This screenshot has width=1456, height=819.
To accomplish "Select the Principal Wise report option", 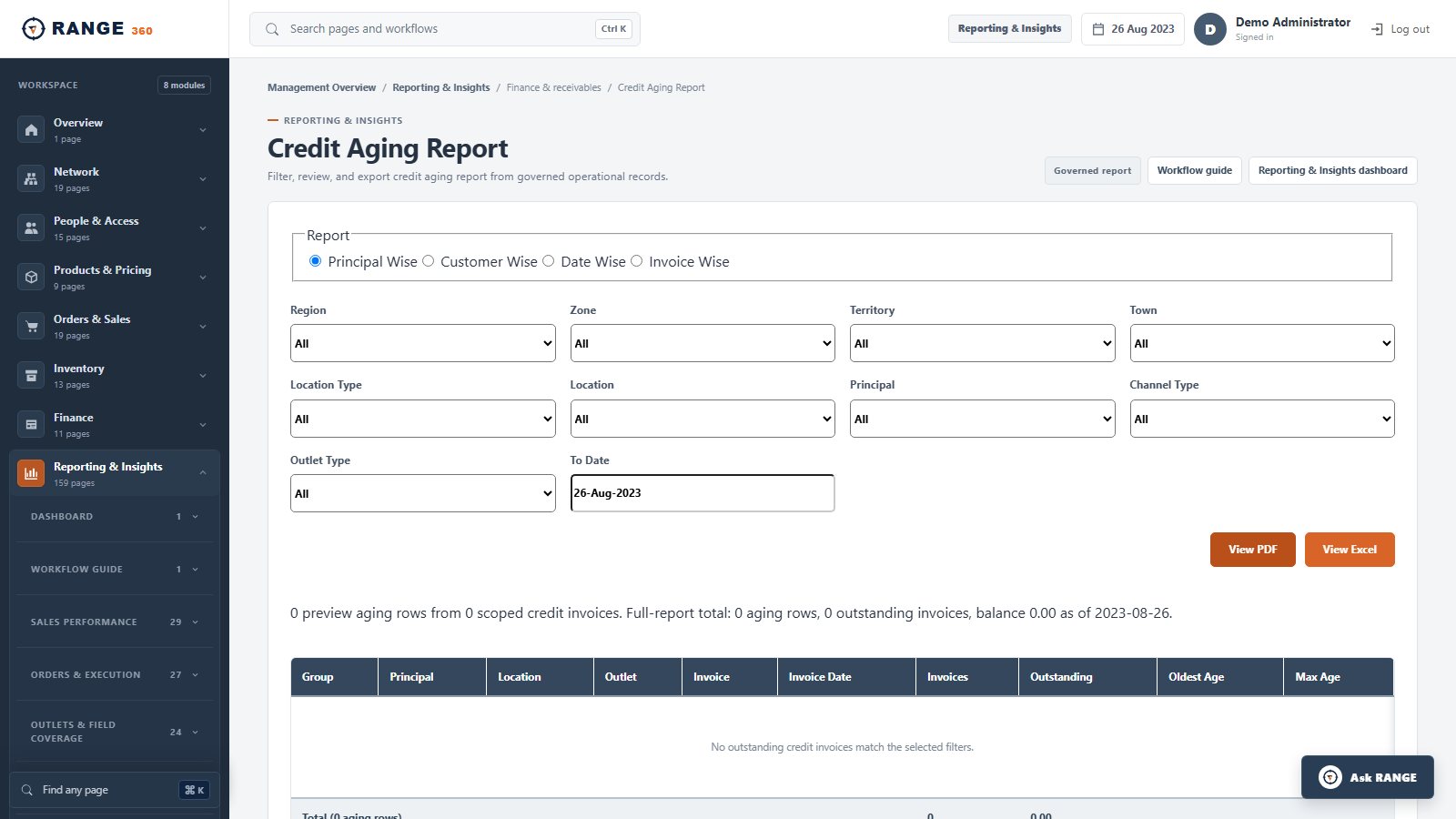I will coord(316,261).
